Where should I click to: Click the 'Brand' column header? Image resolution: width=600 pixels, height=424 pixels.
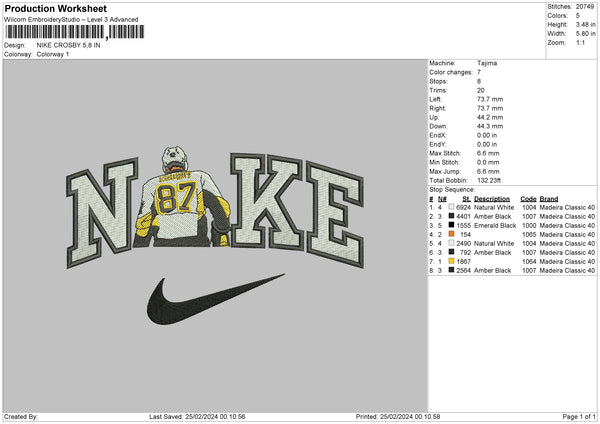549,199
